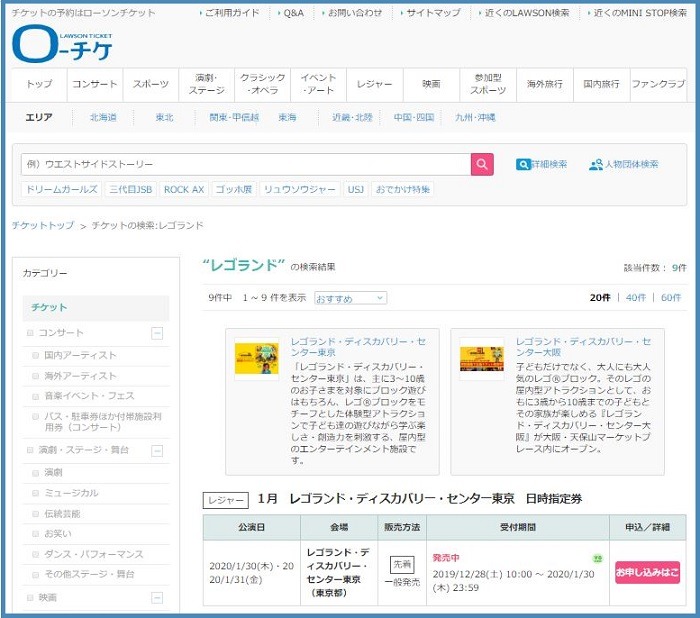700x618 pixels.
Task: Open the 国内旅行 navigation tab
Action: pos(601,84)
